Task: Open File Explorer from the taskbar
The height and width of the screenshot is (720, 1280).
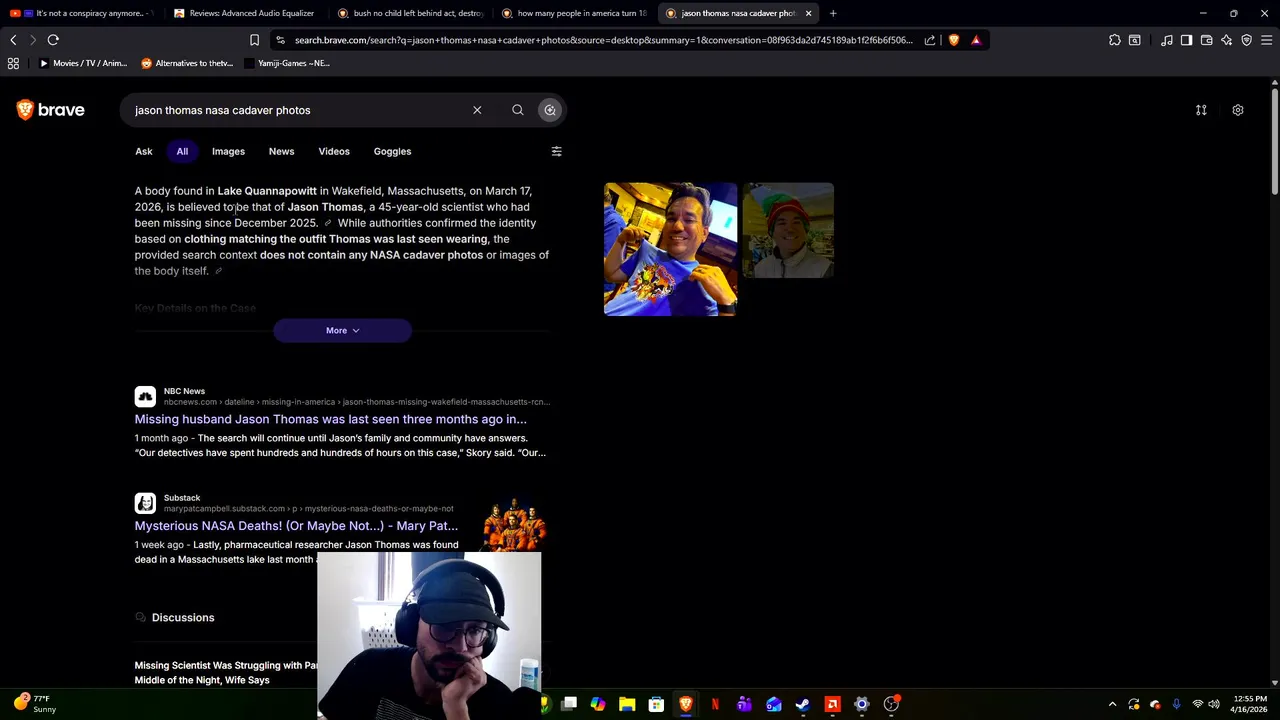Action: [x=627, y=705]
